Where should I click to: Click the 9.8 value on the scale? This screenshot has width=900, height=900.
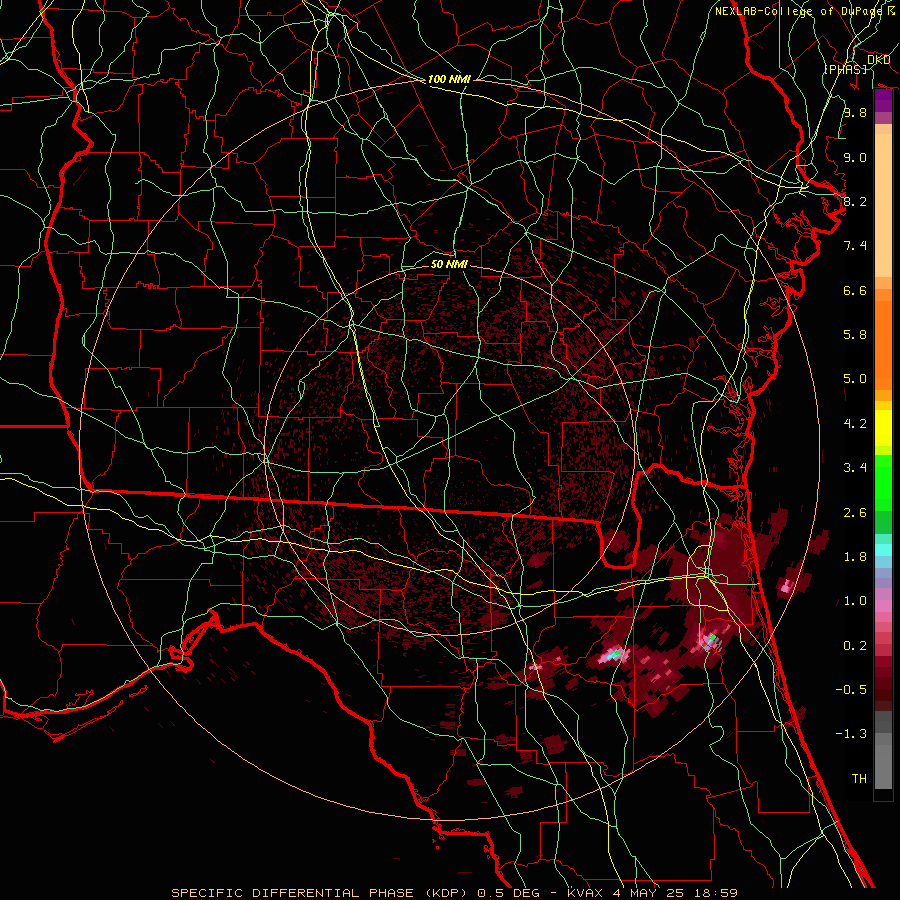coord(855,112)
